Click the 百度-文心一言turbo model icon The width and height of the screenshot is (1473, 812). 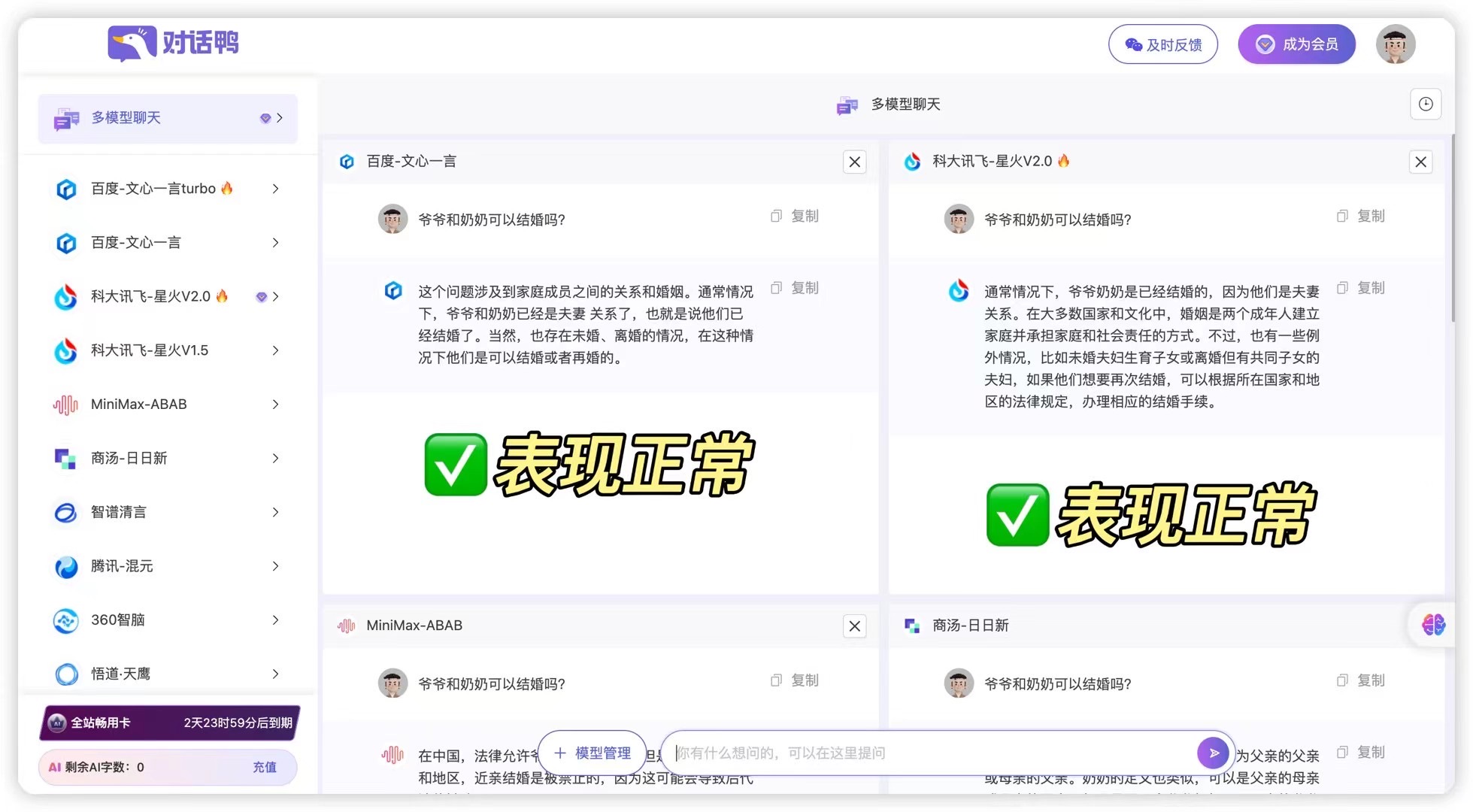coord(66,189)
